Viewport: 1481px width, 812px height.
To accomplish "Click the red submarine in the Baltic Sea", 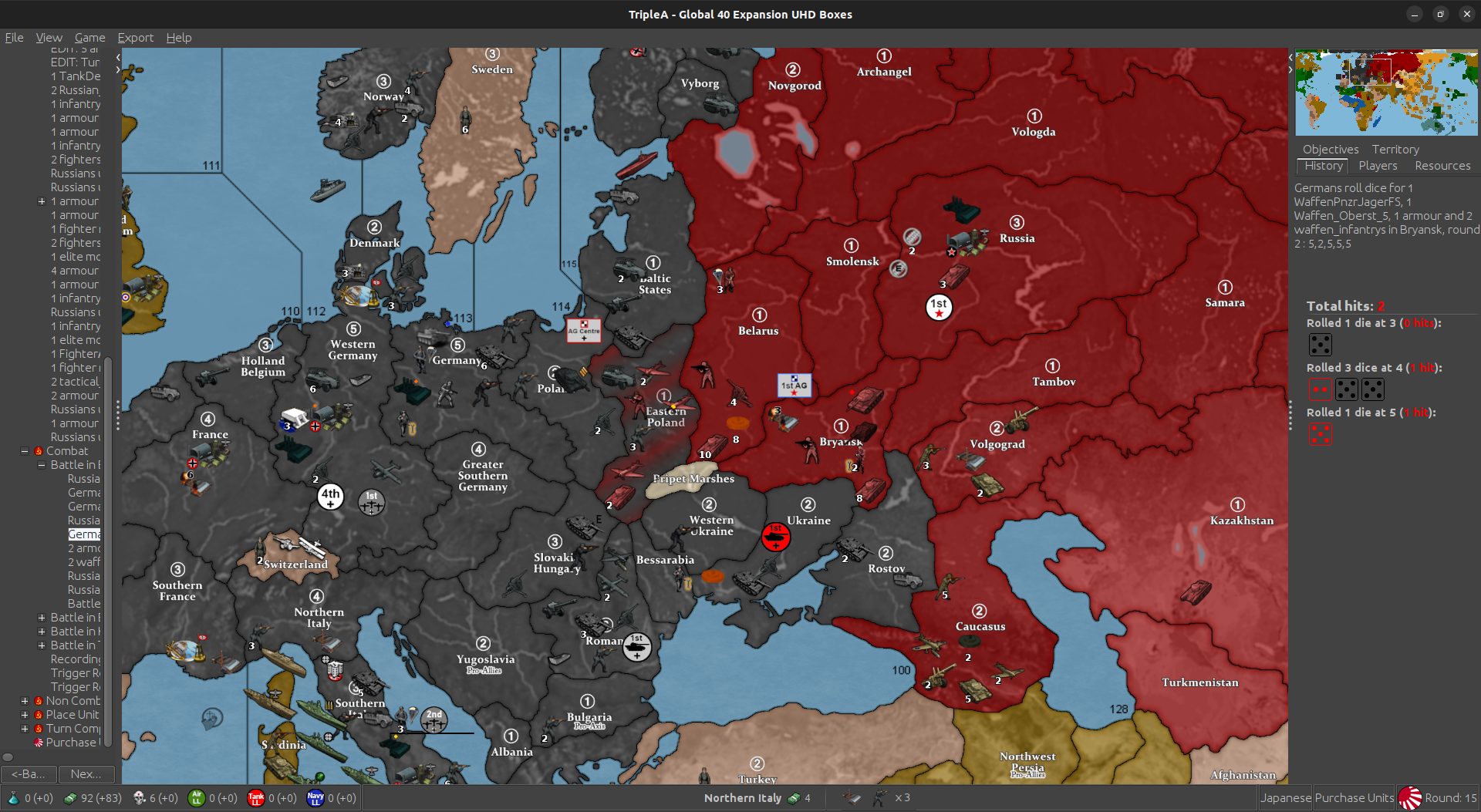I will tap(637, 164).
